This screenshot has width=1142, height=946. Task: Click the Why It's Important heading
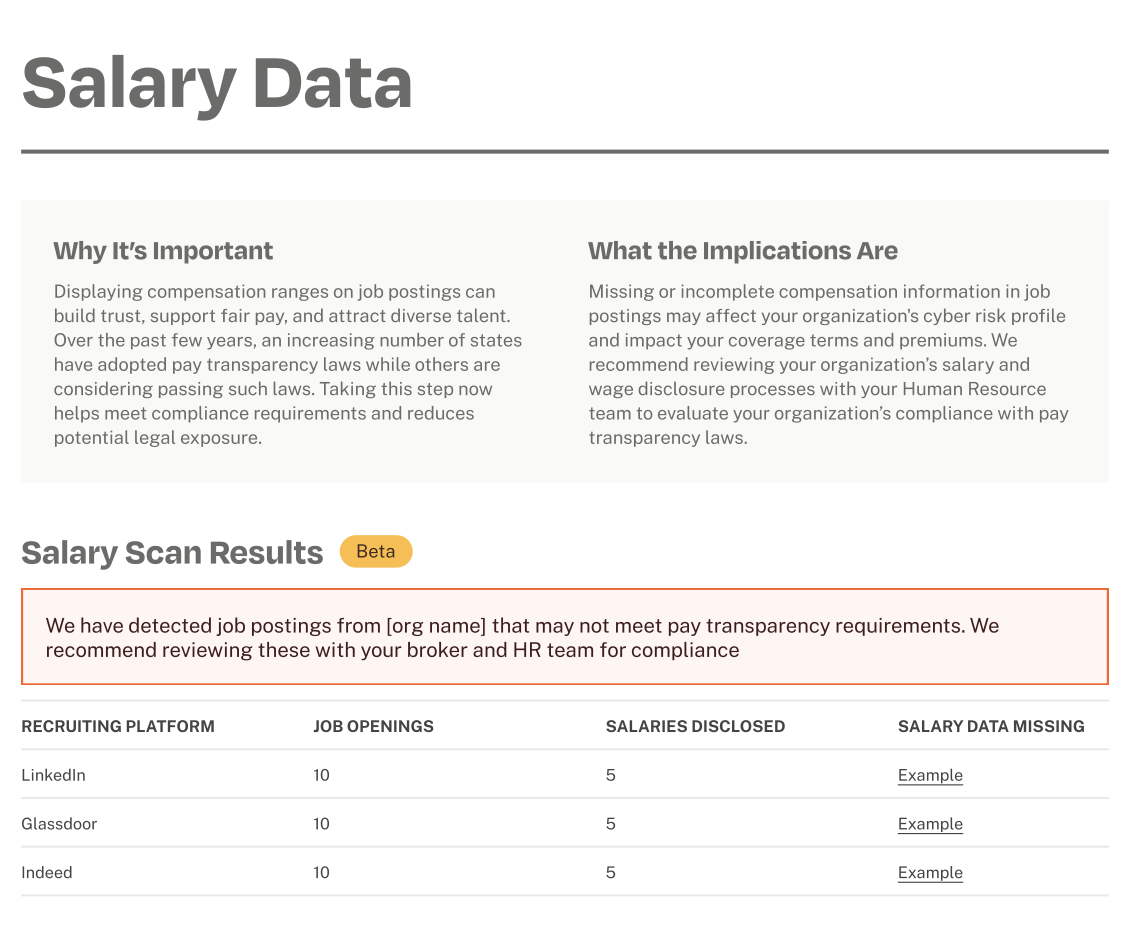click(163, 250)
